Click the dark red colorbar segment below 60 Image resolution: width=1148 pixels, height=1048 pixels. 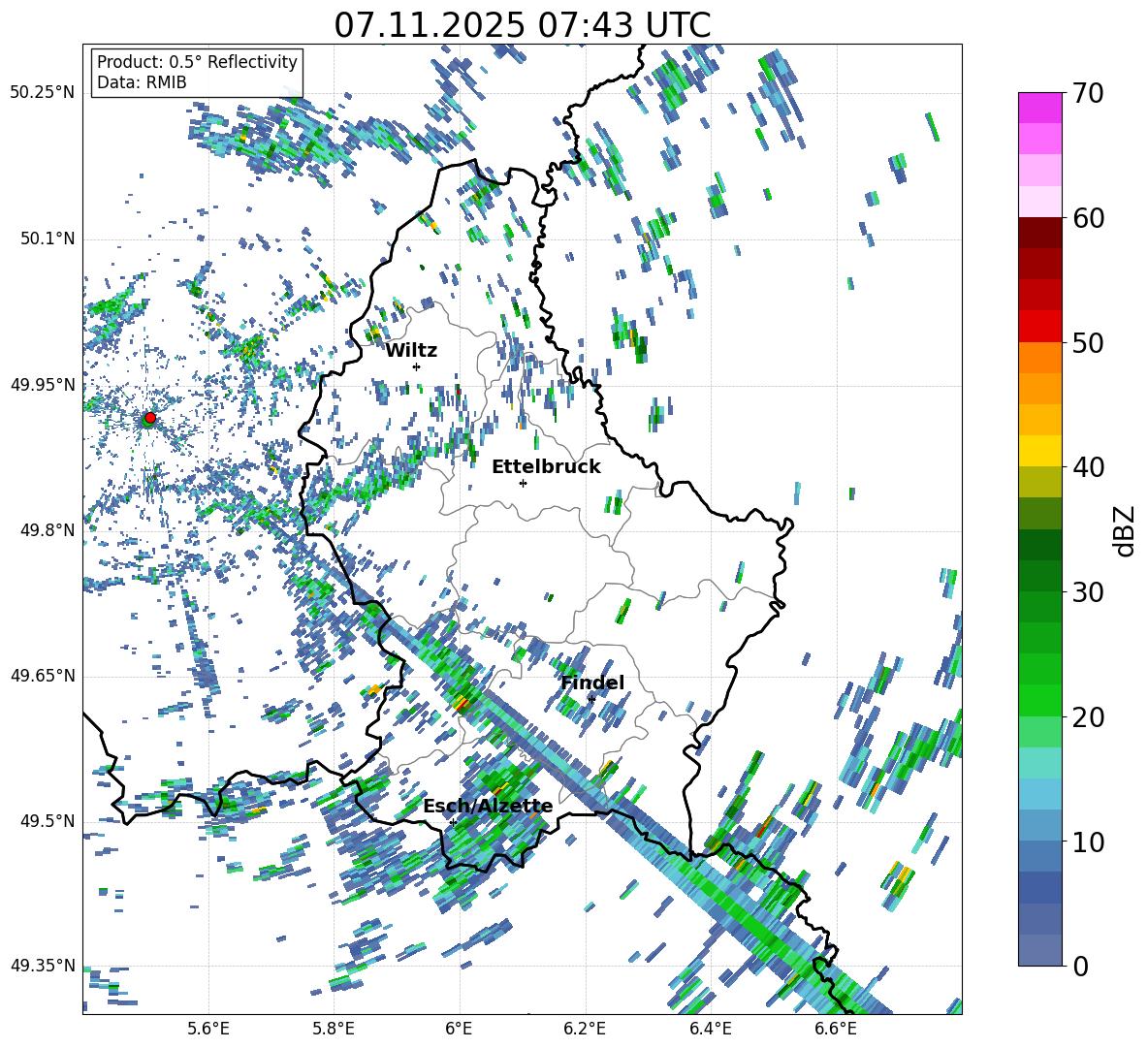coord(1039,233)
